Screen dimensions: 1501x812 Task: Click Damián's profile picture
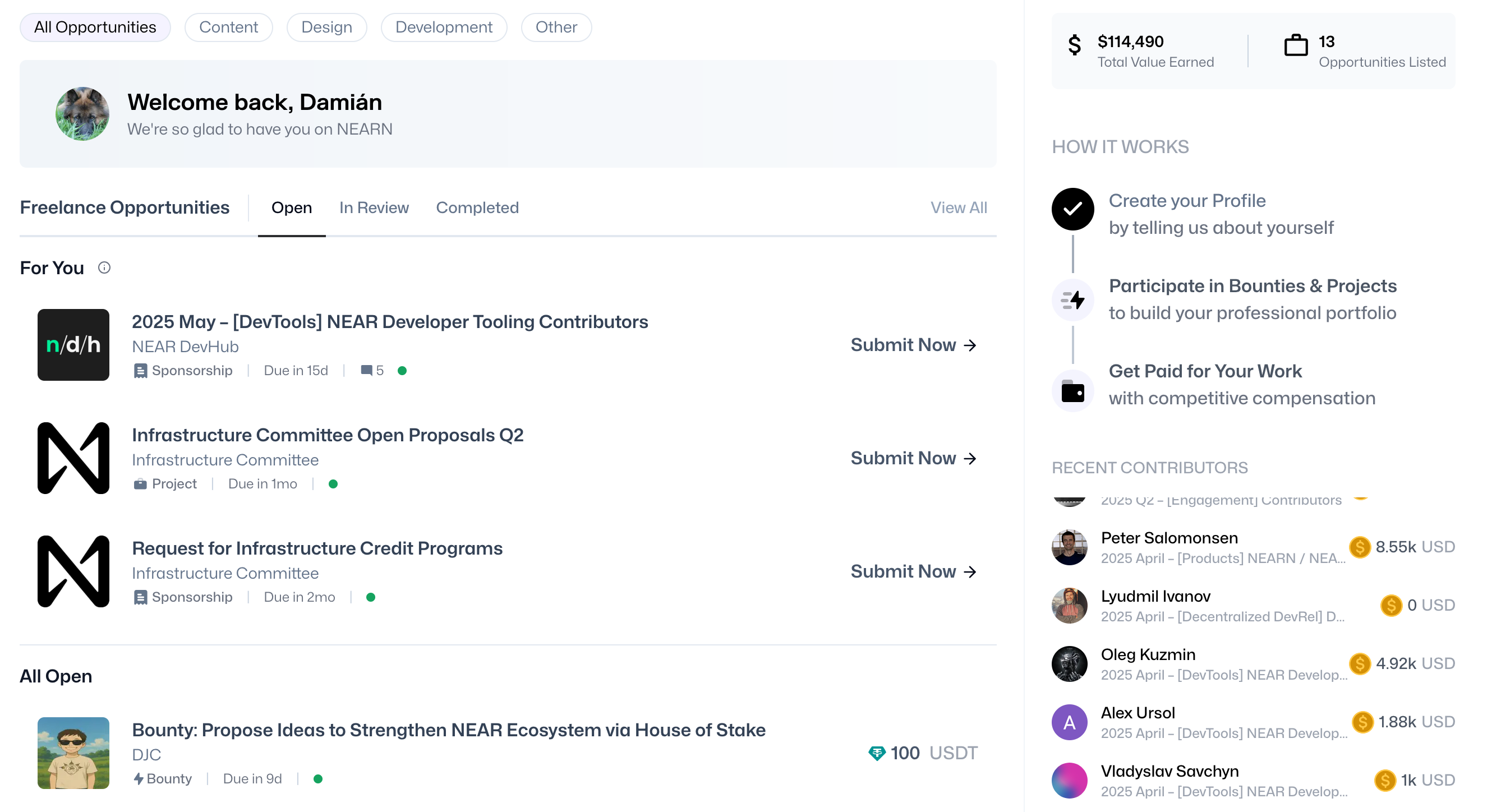82,114
